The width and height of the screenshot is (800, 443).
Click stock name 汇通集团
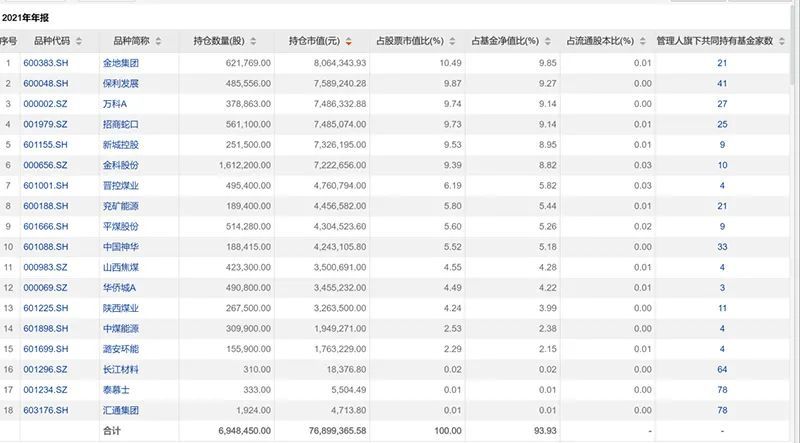[120, 410]
